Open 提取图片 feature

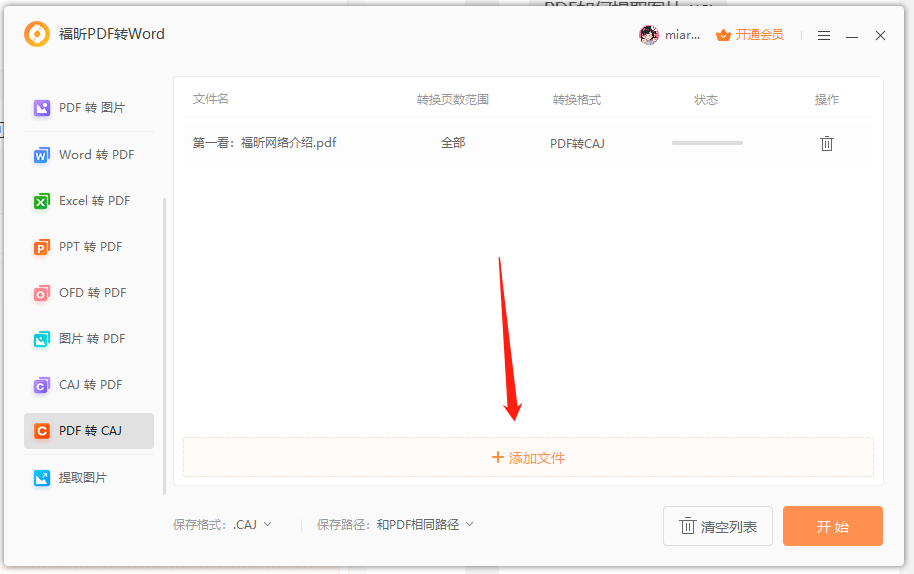(x=89, y=478)
